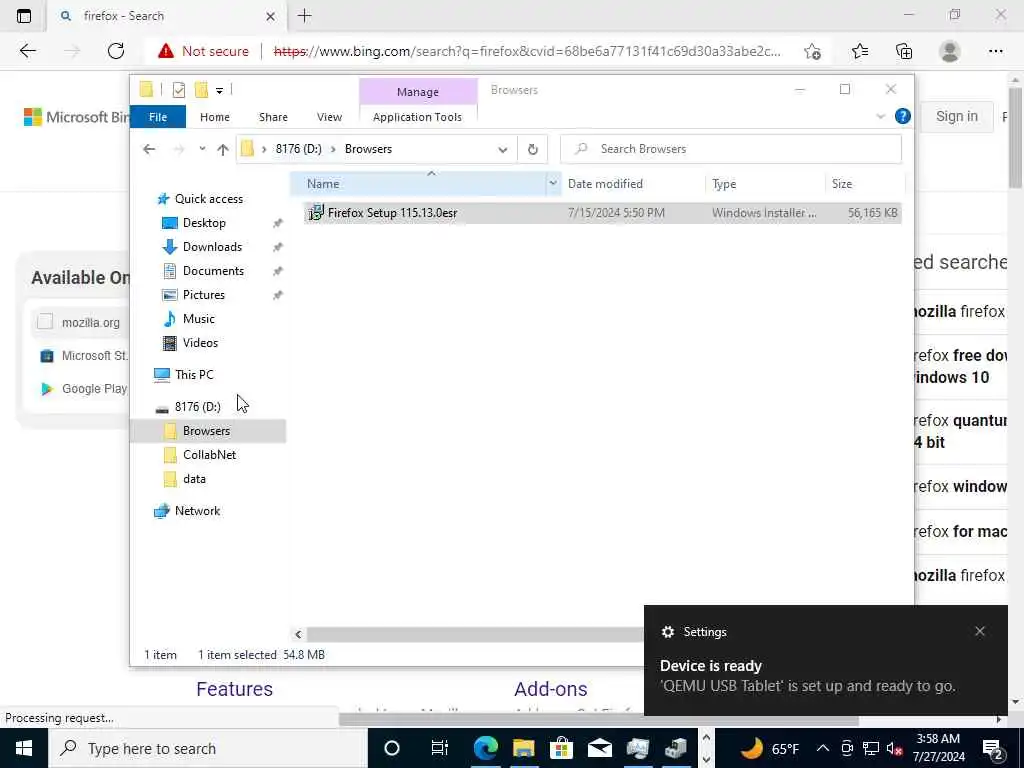Open the Windows Start menu

tap(24, 748)
